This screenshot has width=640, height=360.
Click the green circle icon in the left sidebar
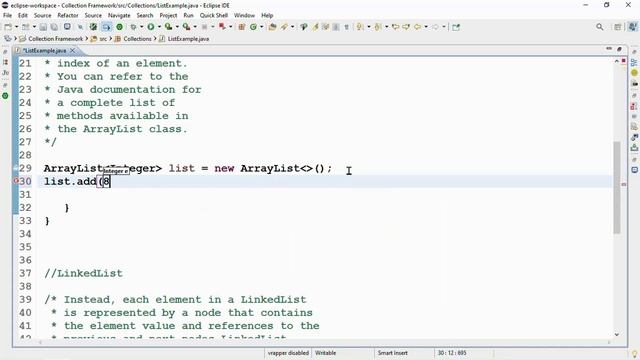(5, 96)
